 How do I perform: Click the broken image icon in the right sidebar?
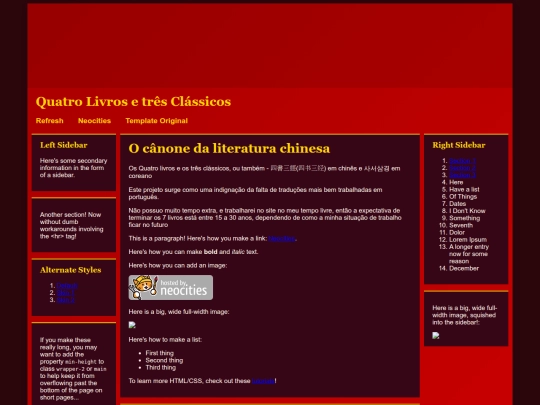pyautogui.click(x=436, y=336)
